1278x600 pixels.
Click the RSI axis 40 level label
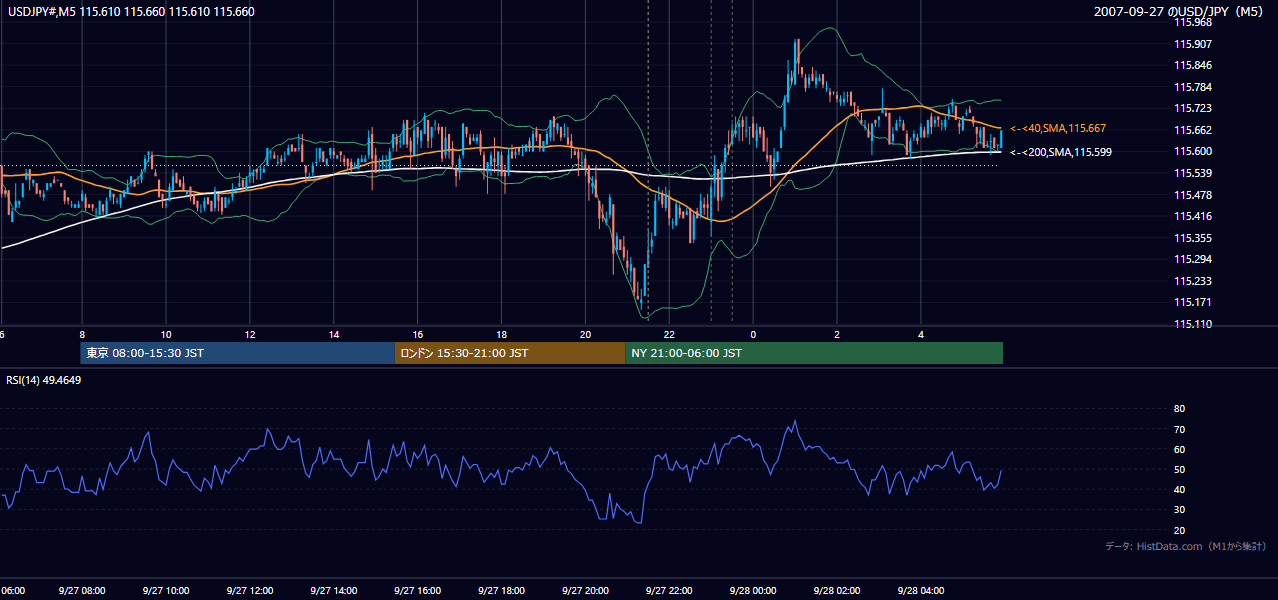pyautogui.click(x=1179, y=489)
